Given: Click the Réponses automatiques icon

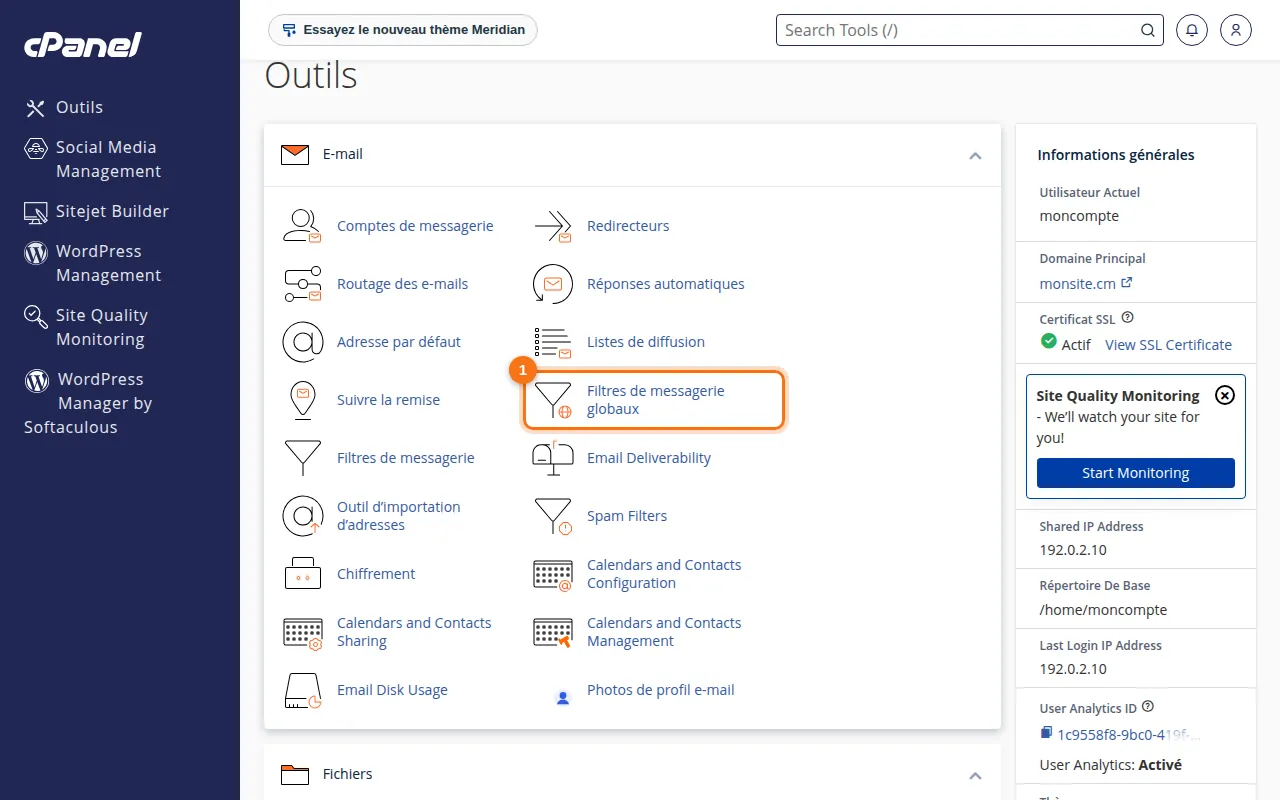Looking at the screenshot, I should pos(552,284).
